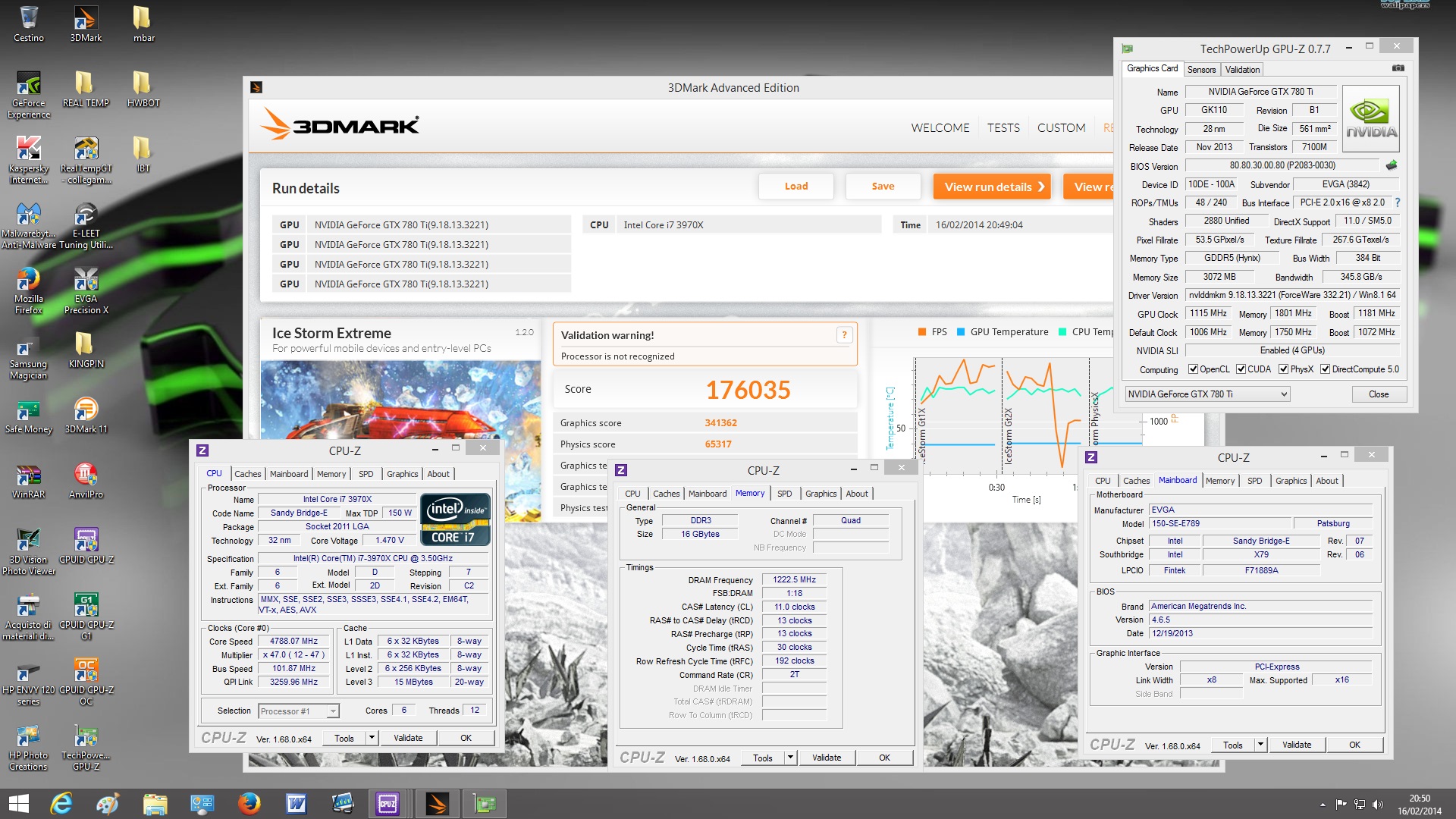
Task: Switch to Validation tab in GPU-Z
Action: pos(1242,70)
